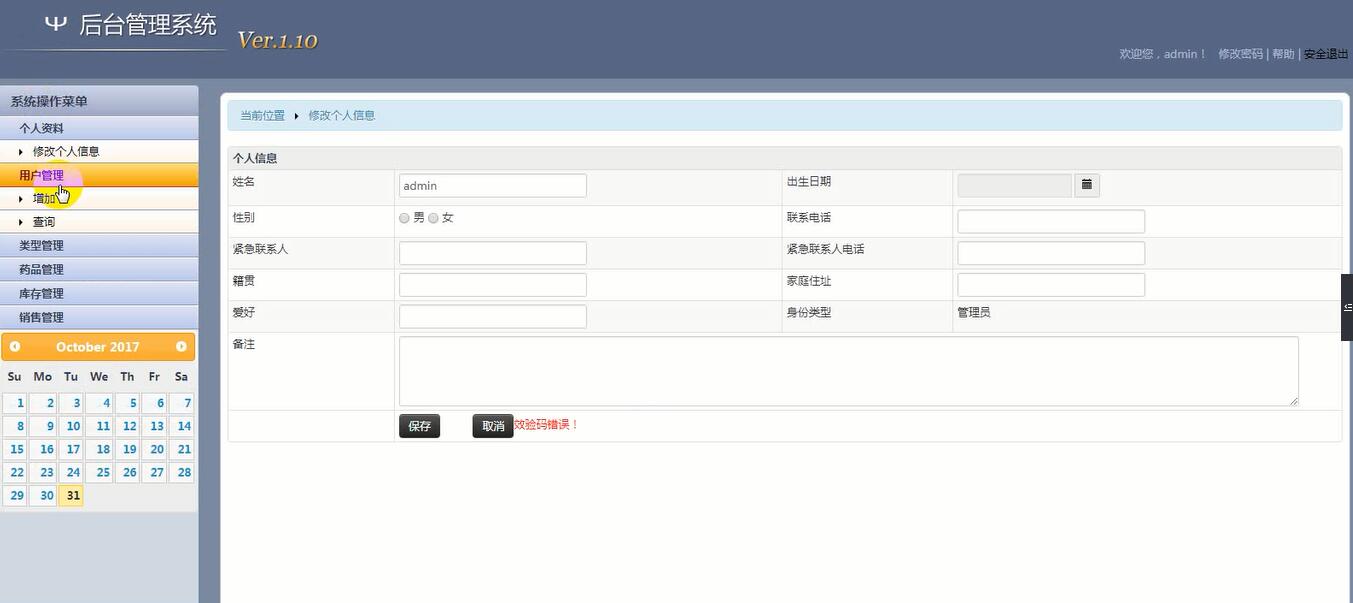Open the 修改密码 link in header
The height and width of the screenshot is (603, 1353).
coord(1240,54)
